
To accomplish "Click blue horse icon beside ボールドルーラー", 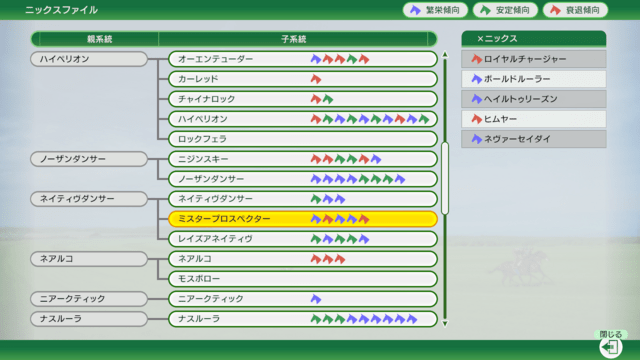I will pos(476,79).
